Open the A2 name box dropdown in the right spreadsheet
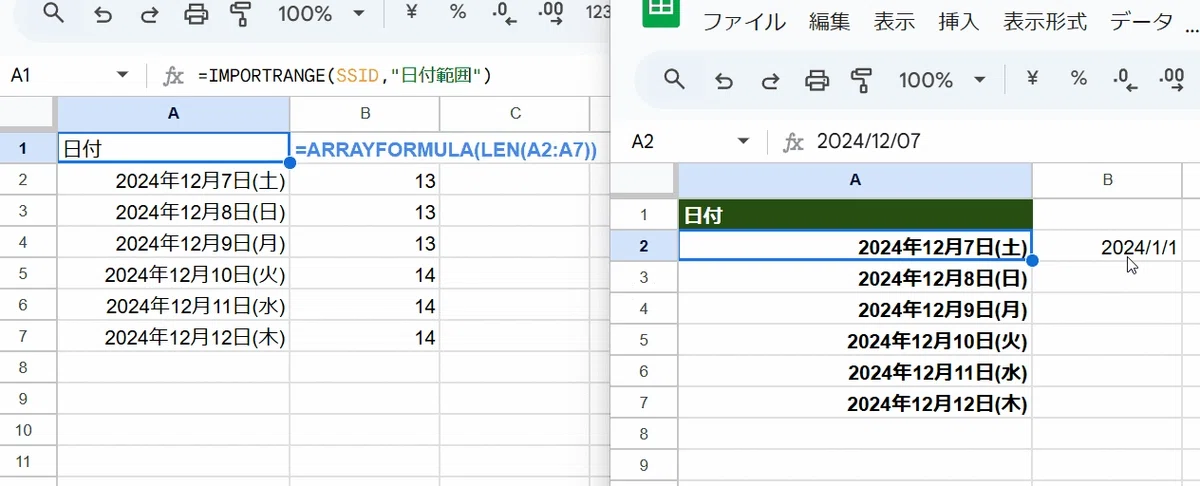 pos(743,142)
